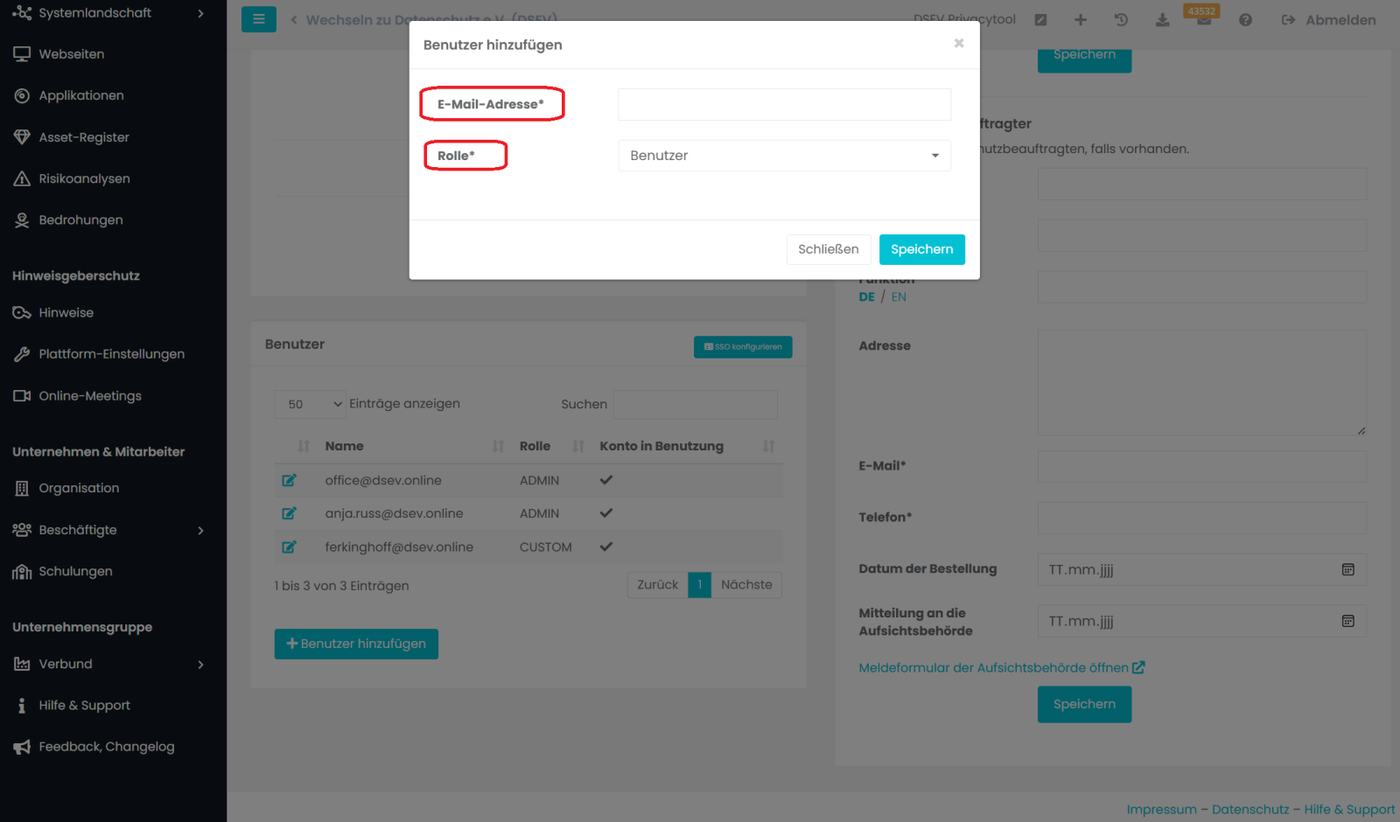Click Speichern in the Benutzer hinzufügen dialog

click(x=921, y=249)
